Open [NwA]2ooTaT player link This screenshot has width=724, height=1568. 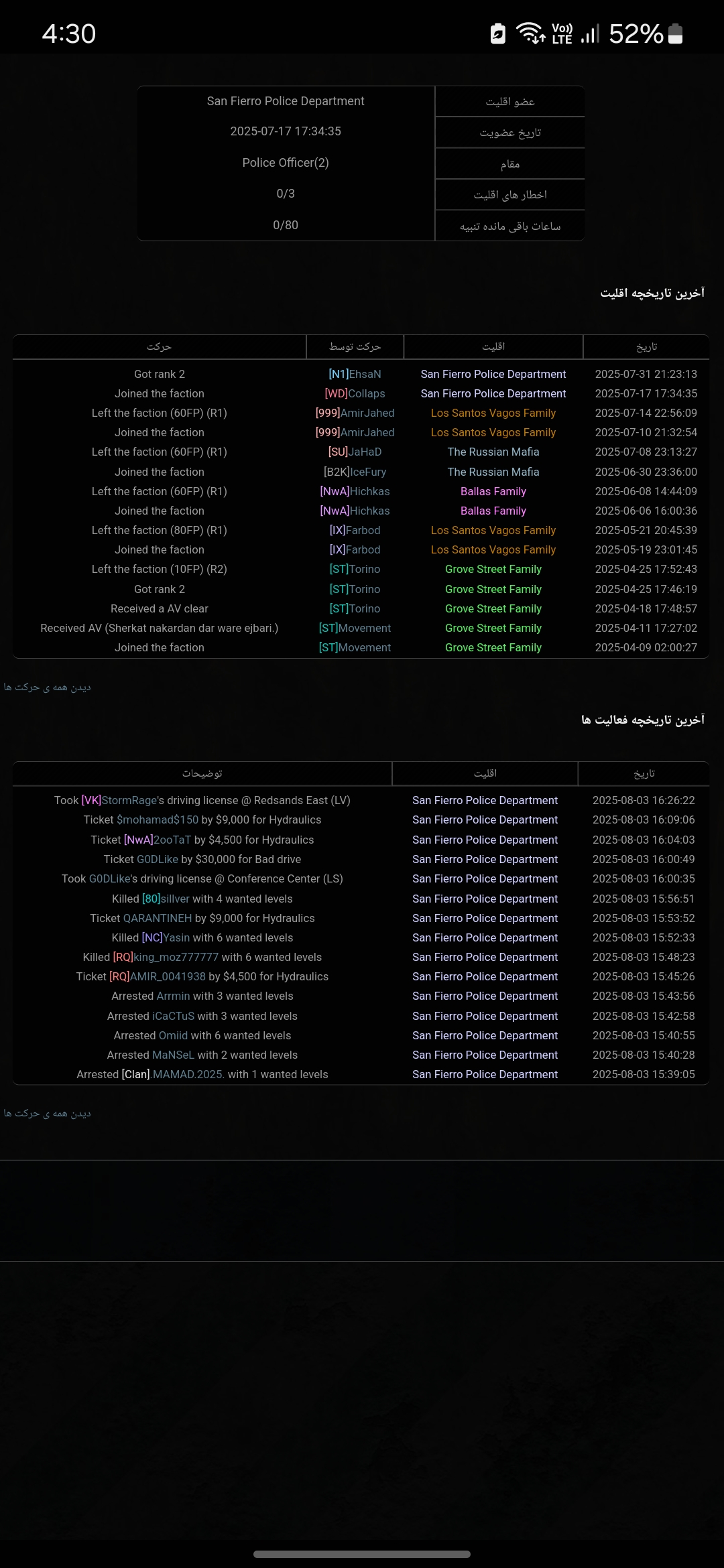158,840
